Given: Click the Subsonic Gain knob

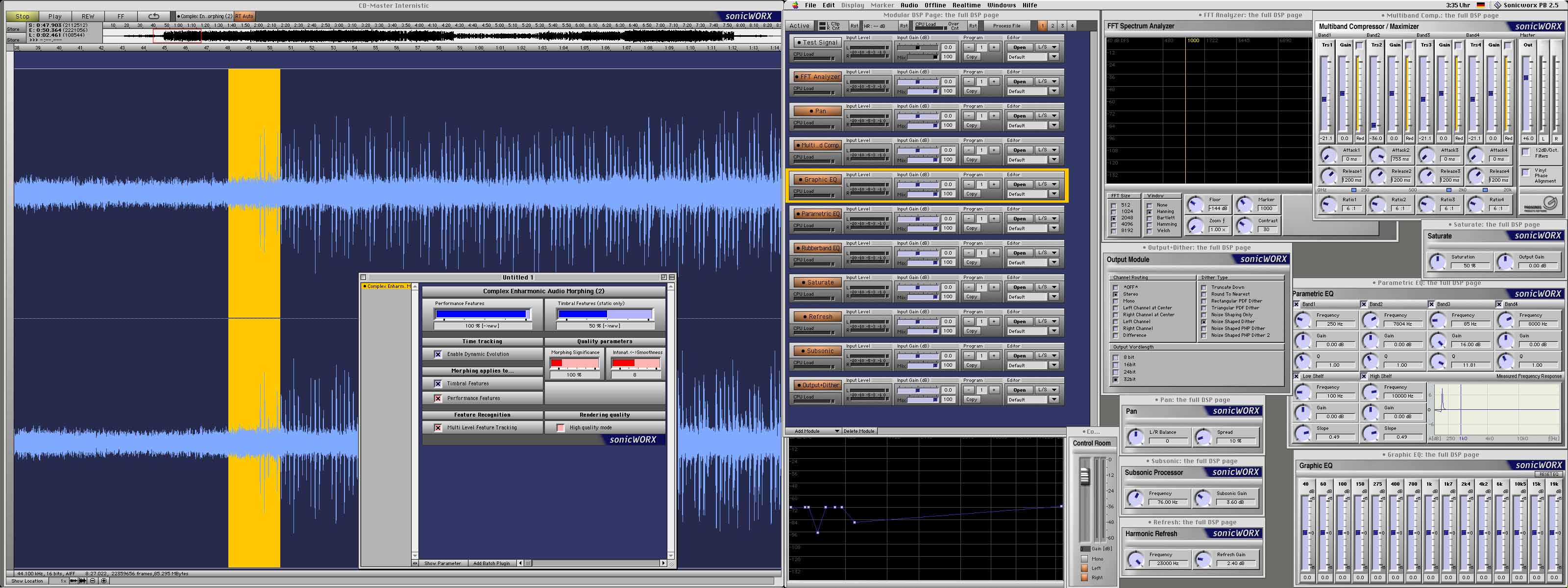Looking at the screenshot, I should click(x=1203, y=498).
